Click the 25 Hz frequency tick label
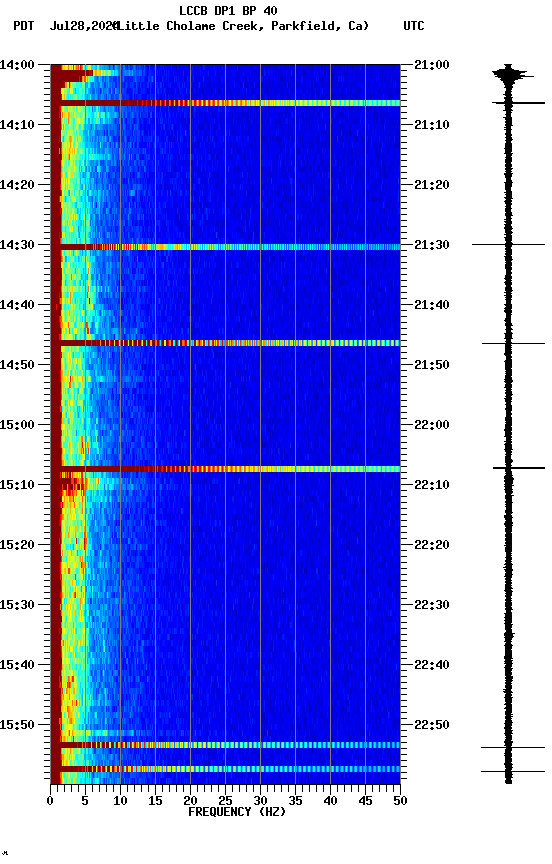Viewport: 552px width, 864px height. click(225, 801)
